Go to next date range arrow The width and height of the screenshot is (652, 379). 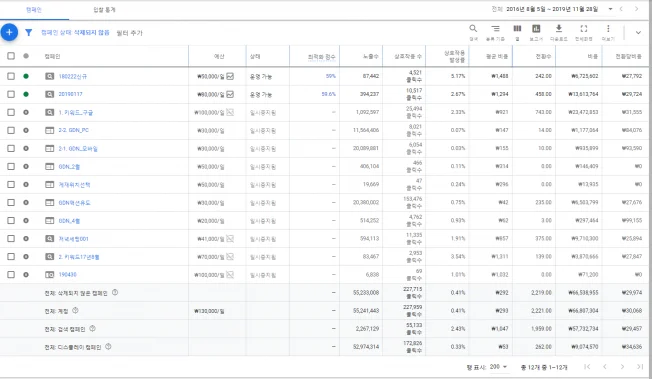pos(636,9)
